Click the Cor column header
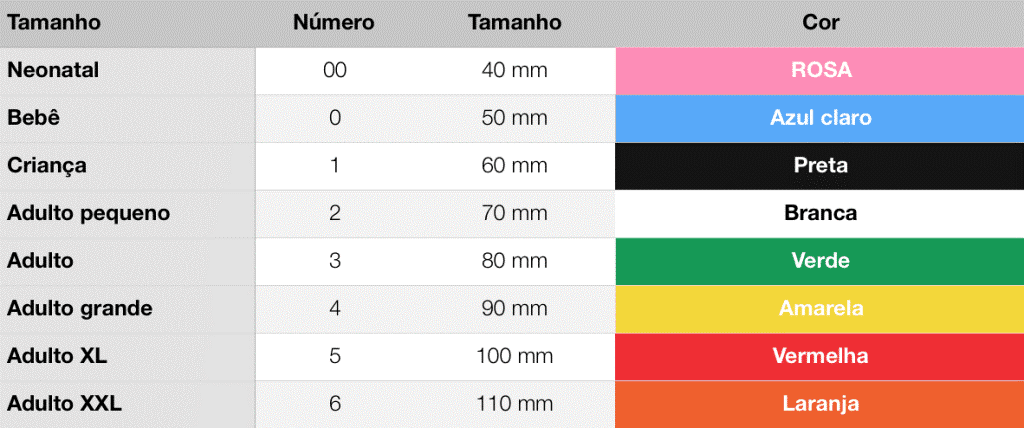This screenshot has width=1024, height=428. (x=820, y=23)
